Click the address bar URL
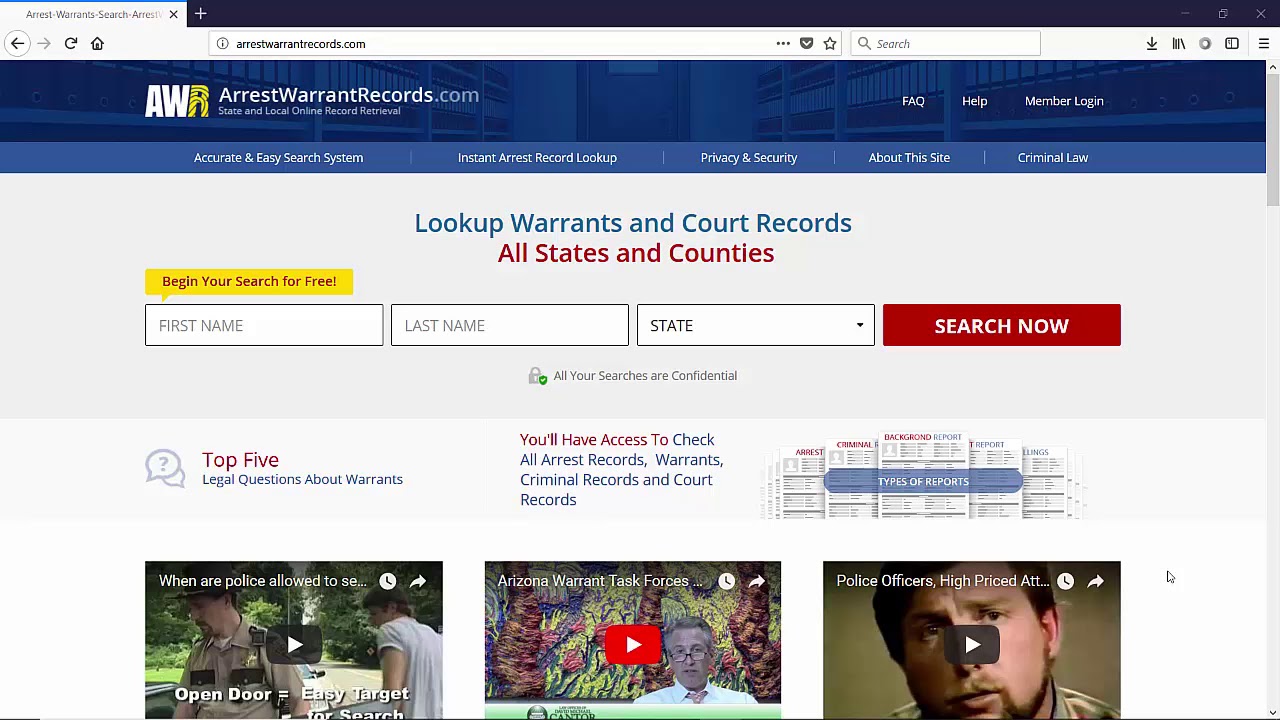Image resolution: width=1280 pixels, height=720 pixels. pyautogui.click(x=300, y=44)
